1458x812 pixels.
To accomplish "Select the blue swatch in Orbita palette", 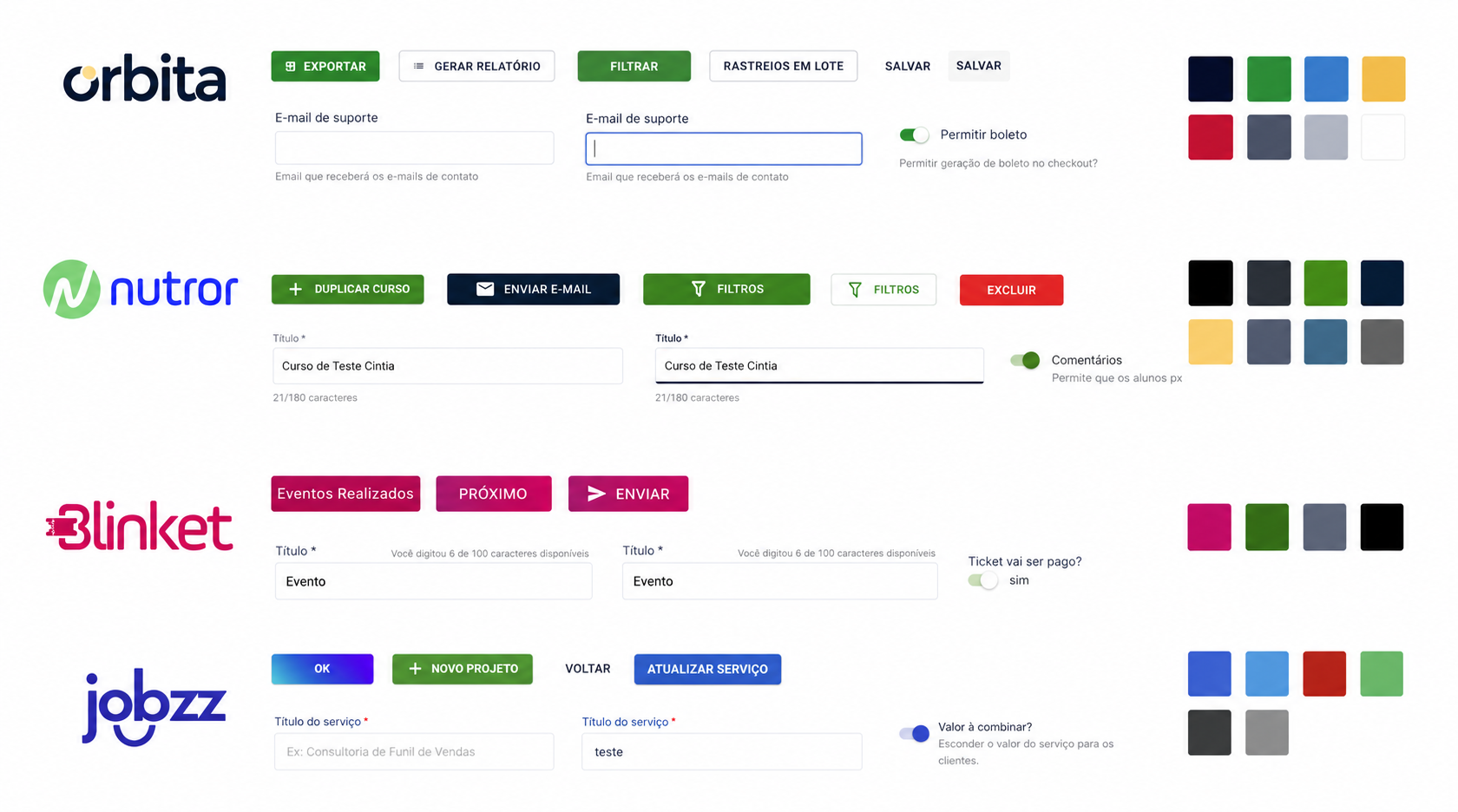I will click(1326, 79).
